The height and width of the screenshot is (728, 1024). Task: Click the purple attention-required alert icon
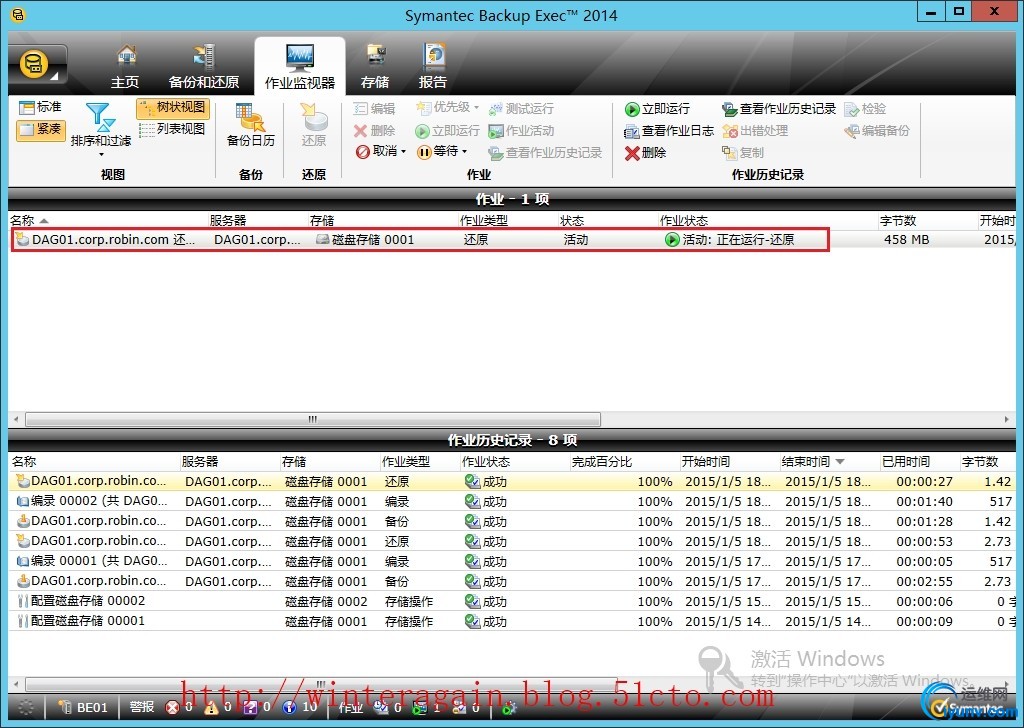coord(250,707)
